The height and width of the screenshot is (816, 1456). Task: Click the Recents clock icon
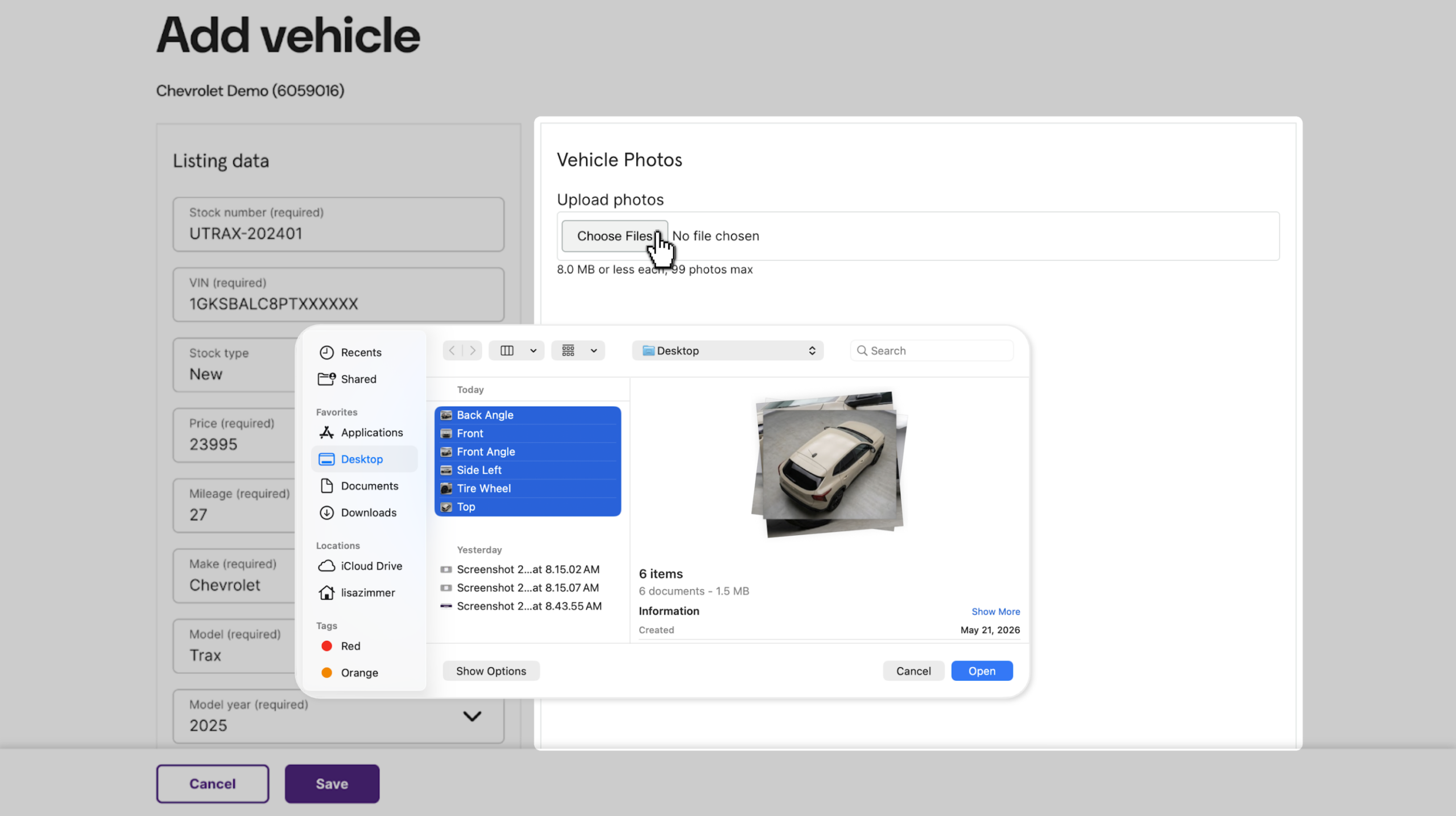click(x=326, y=353)
